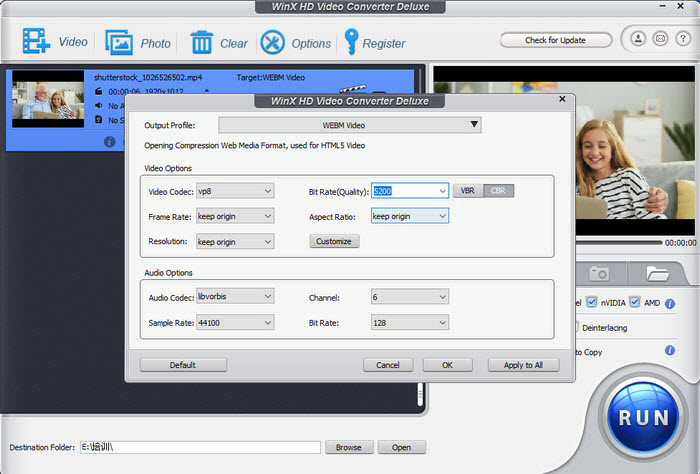Start conversion with the RUN button
Image resolution: width=700 pixels, height=474 pixels.
coord(643,418)
